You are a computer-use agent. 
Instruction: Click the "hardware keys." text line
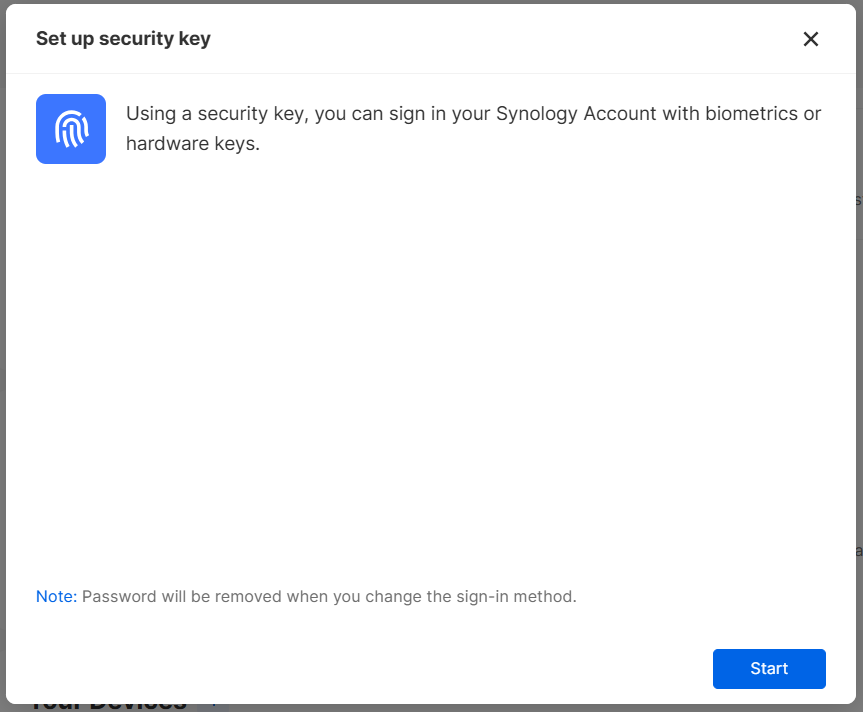click(x=193, y=143)
